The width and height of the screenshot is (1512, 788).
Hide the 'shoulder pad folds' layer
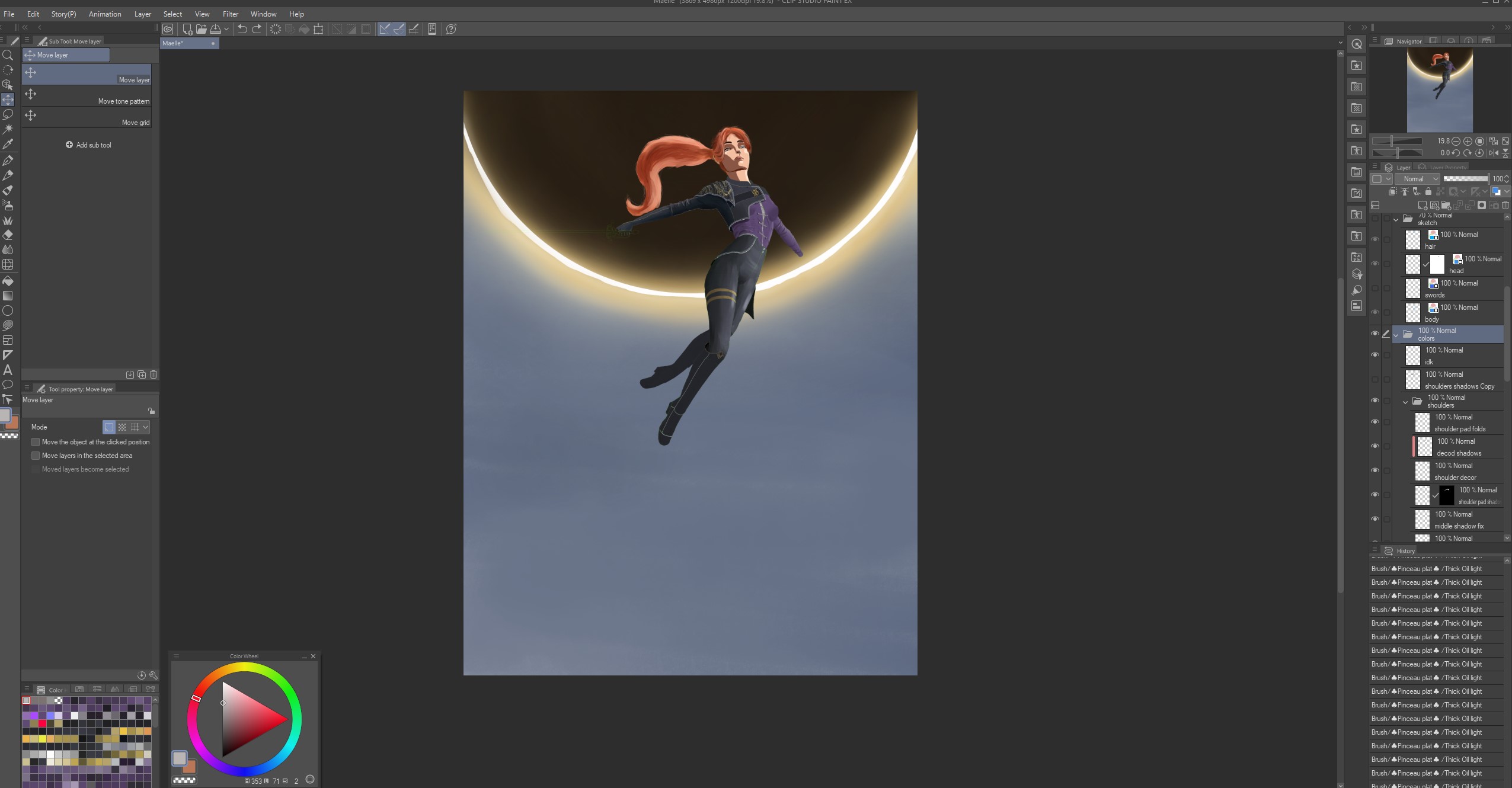[1375, 422]
